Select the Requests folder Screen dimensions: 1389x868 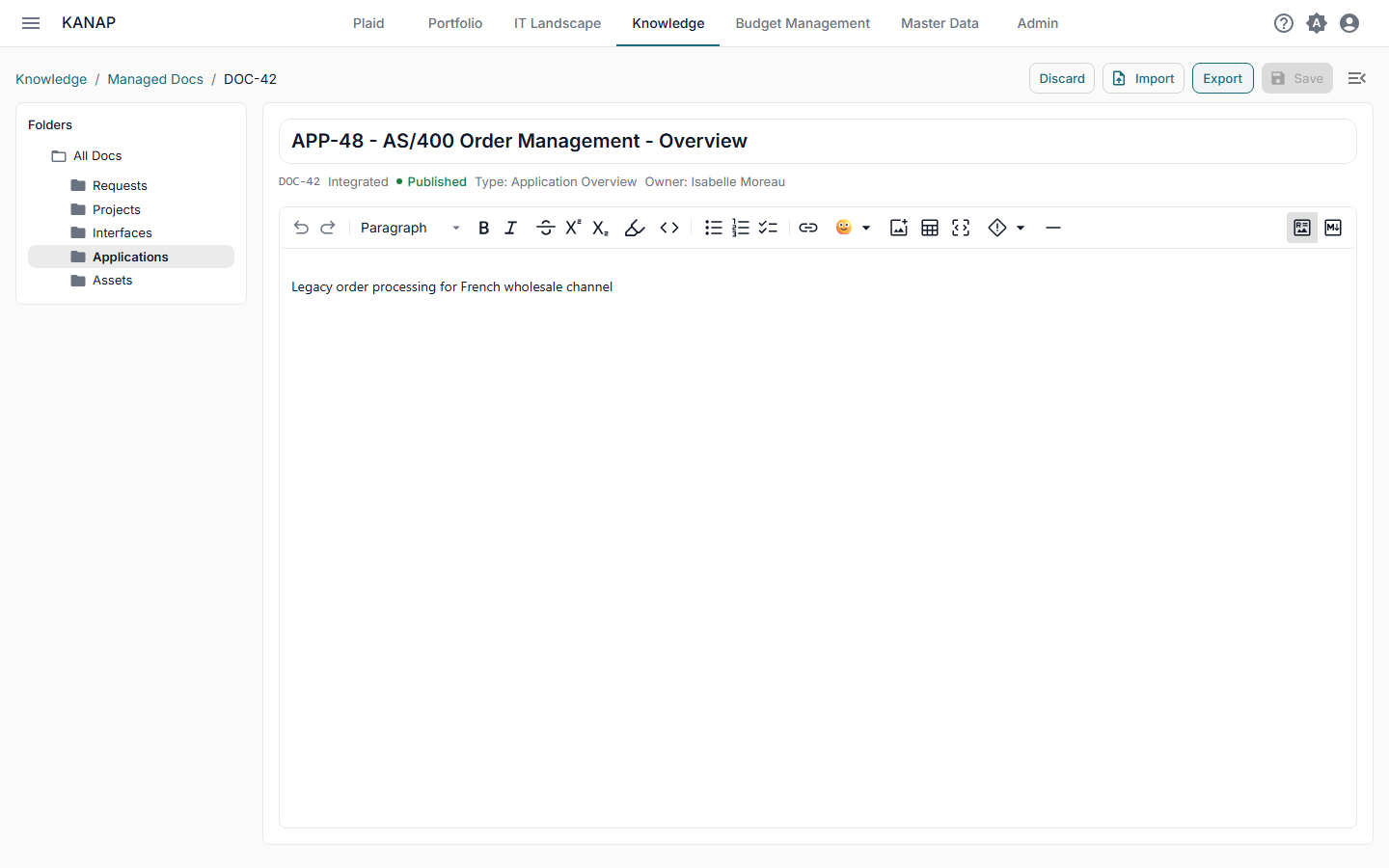pos(131,185)
